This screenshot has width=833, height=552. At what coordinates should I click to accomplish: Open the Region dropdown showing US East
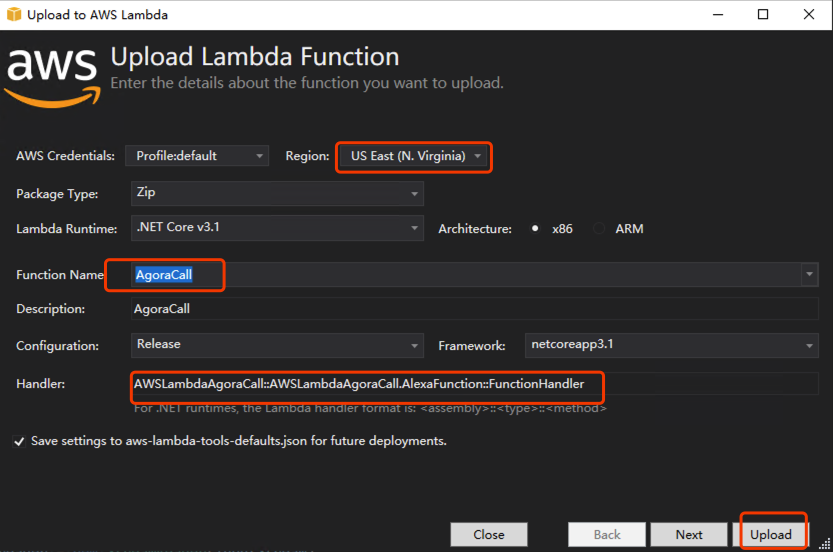pyautogui.click(x=414, y=156)
